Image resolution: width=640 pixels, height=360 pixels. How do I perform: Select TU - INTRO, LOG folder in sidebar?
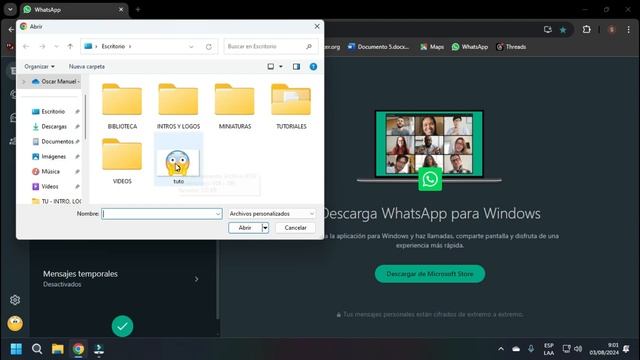tap(56, 201)
